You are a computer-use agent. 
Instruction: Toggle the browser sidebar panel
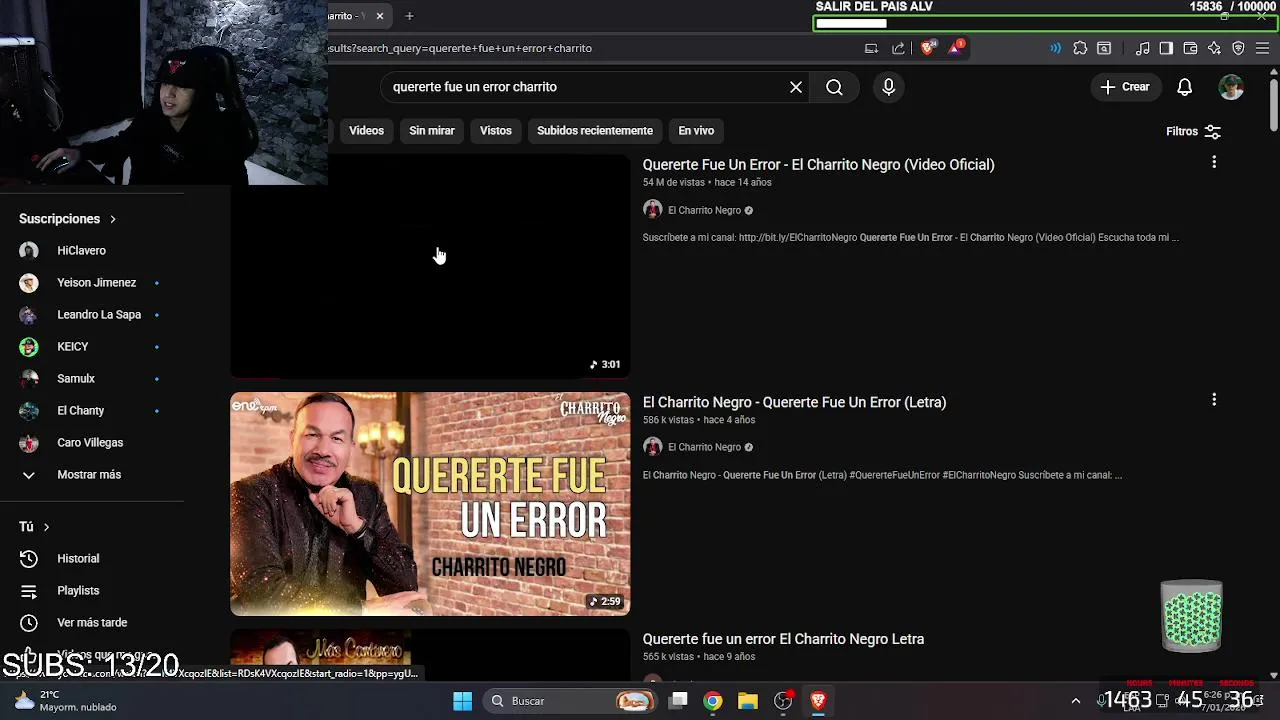coord(1166,48)
